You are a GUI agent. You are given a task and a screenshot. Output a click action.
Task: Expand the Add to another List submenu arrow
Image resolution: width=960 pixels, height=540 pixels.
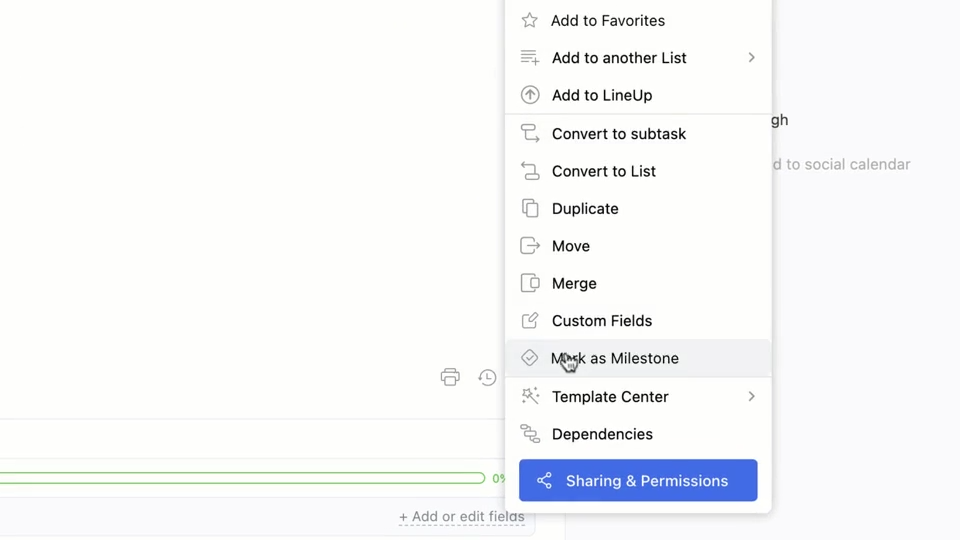tap(751, 58)
